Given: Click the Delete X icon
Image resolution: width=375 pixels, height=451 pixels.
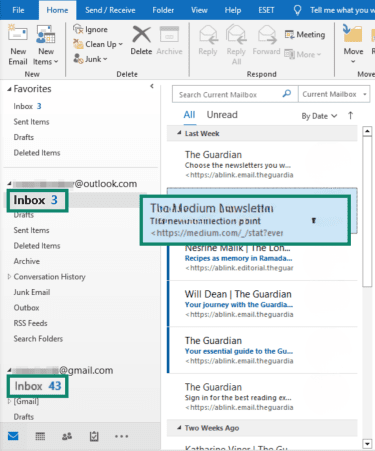Looking at the screenshot, I should pos(141,34).
